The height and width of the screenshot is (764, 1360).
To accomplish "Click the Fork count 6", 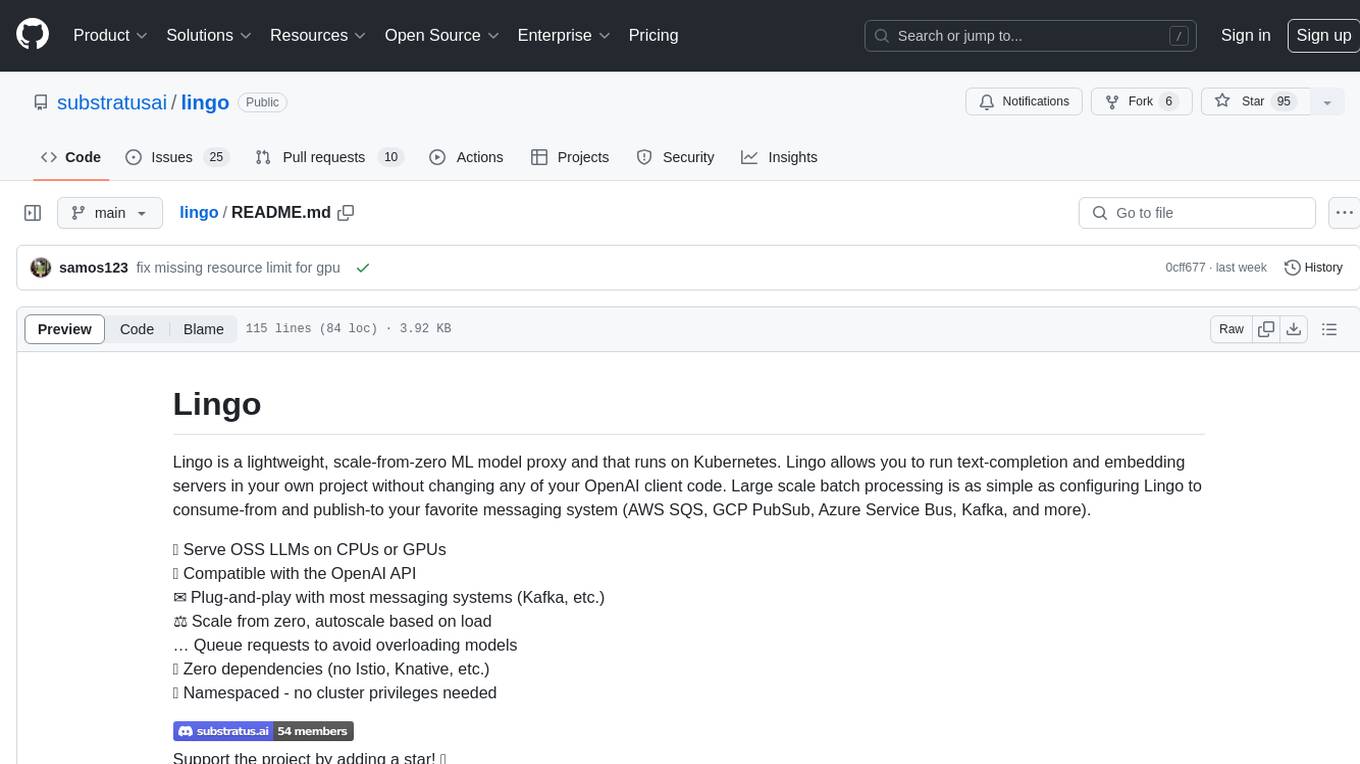I will (x=1169, y=101).
